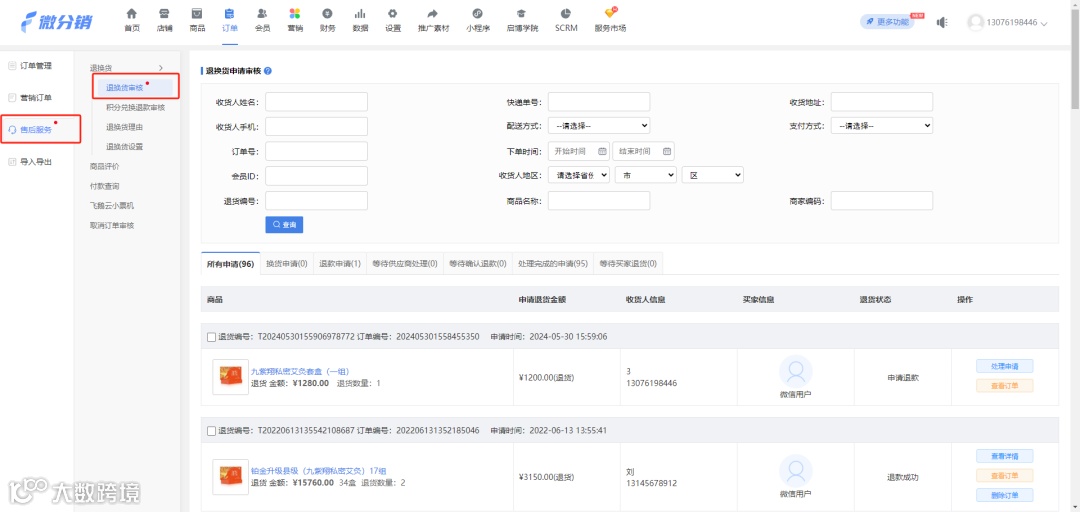Open the 九紫翔私密艾灸套盒（一组） product link
Image resolution: width=1080 pixels, height=512 pixels.
[x=300, y=371]
